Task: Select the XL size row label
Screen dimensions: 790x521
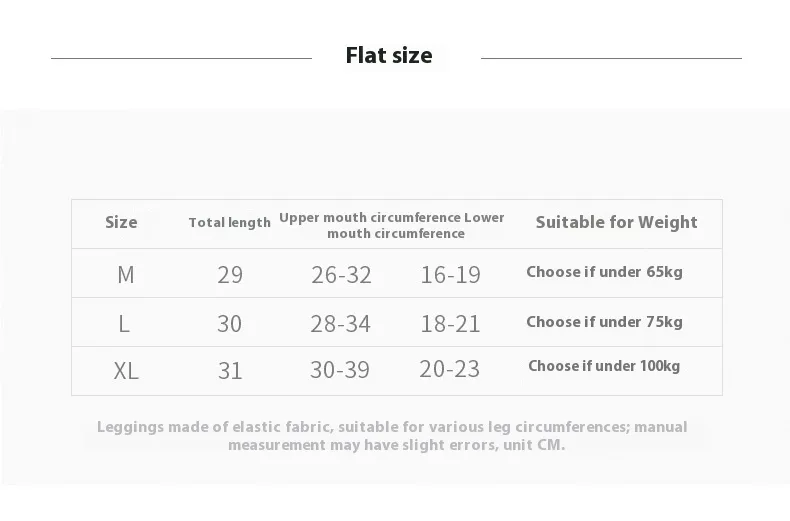Action: [x=126, y=371]
